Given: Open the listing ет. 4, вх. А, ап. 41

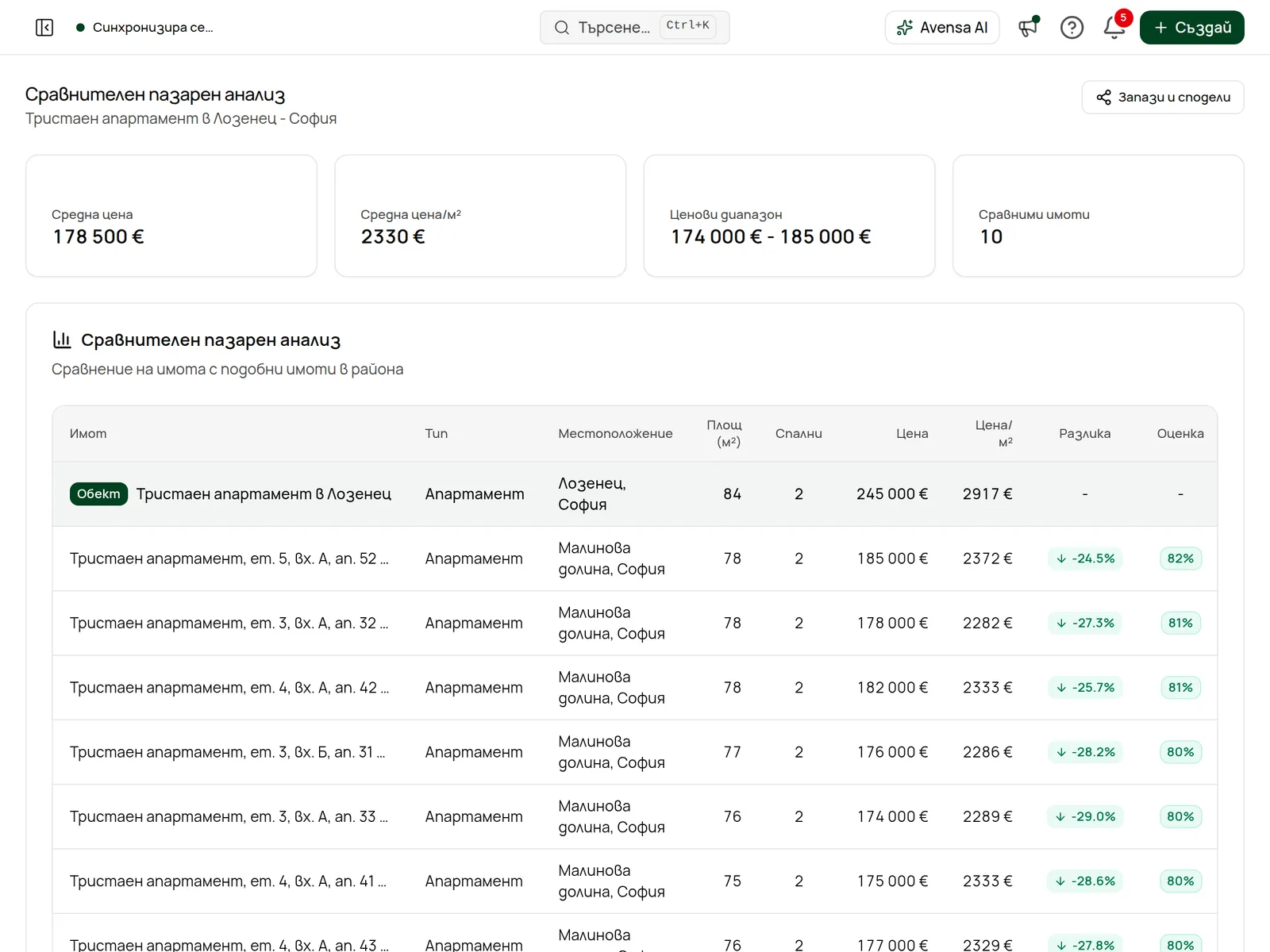Looking at the screenshot, I should (x=229, y=881).
